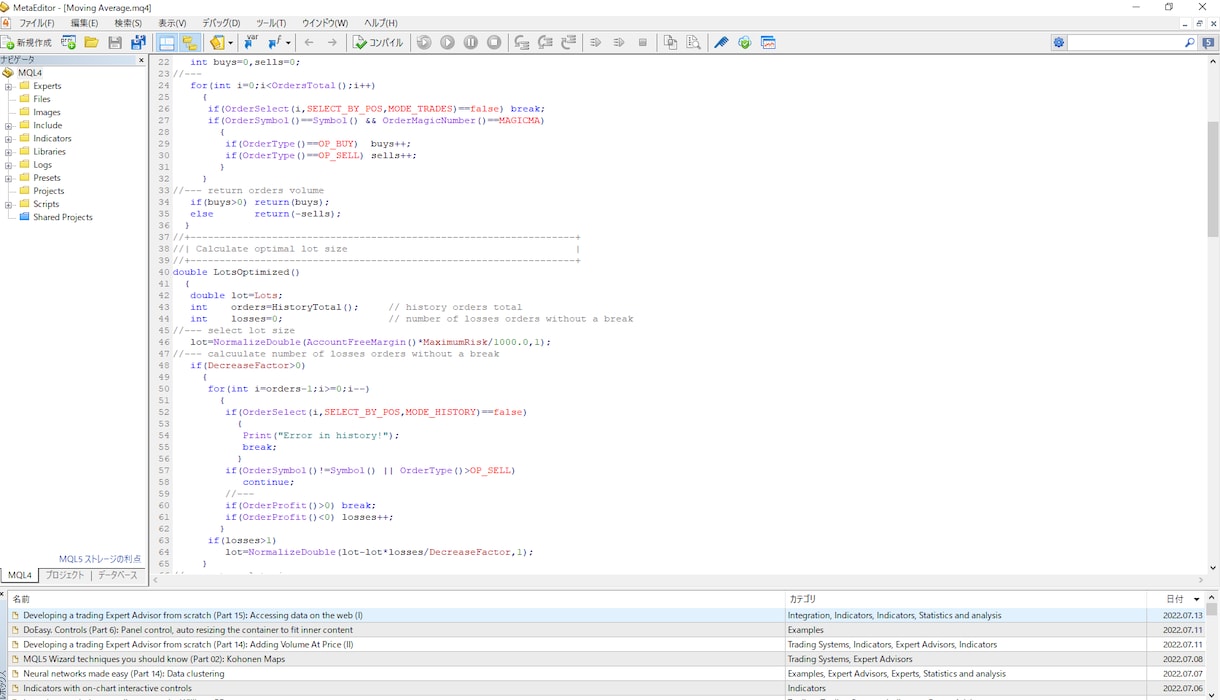Click the コンパイル compile button
This screenshot has width=1220, height=700.
point(378,43)
